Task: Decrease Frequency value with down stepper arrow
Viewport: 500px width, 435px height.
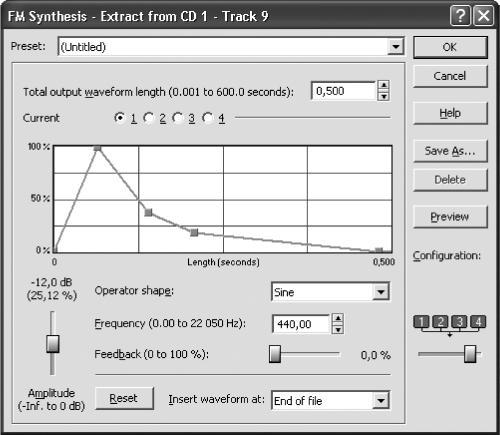Action: [338, 329]
